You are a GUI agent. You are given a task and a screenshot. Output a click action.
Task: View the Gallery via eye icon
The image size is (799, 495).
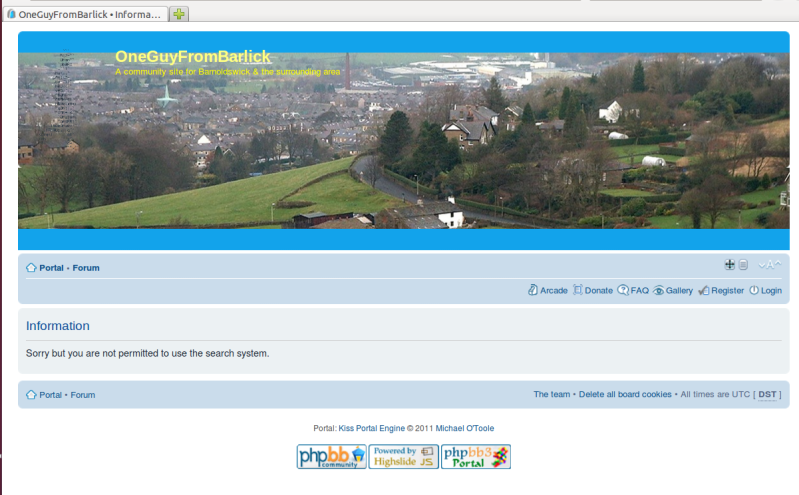click(x=659, y=291)
